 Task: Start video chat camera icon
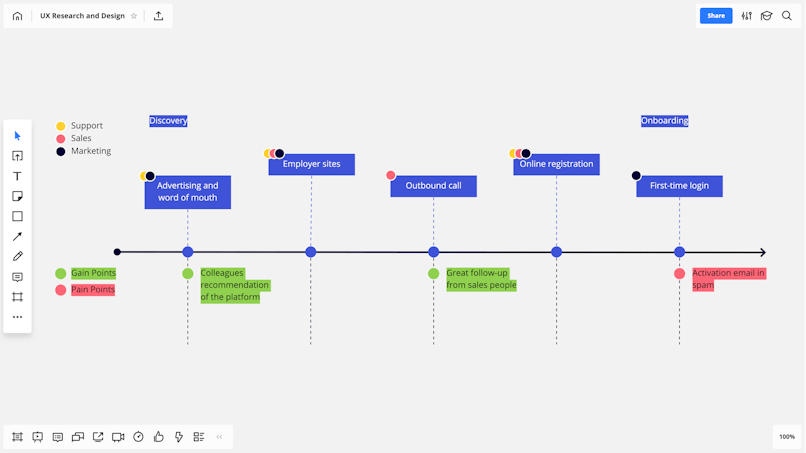118,437
